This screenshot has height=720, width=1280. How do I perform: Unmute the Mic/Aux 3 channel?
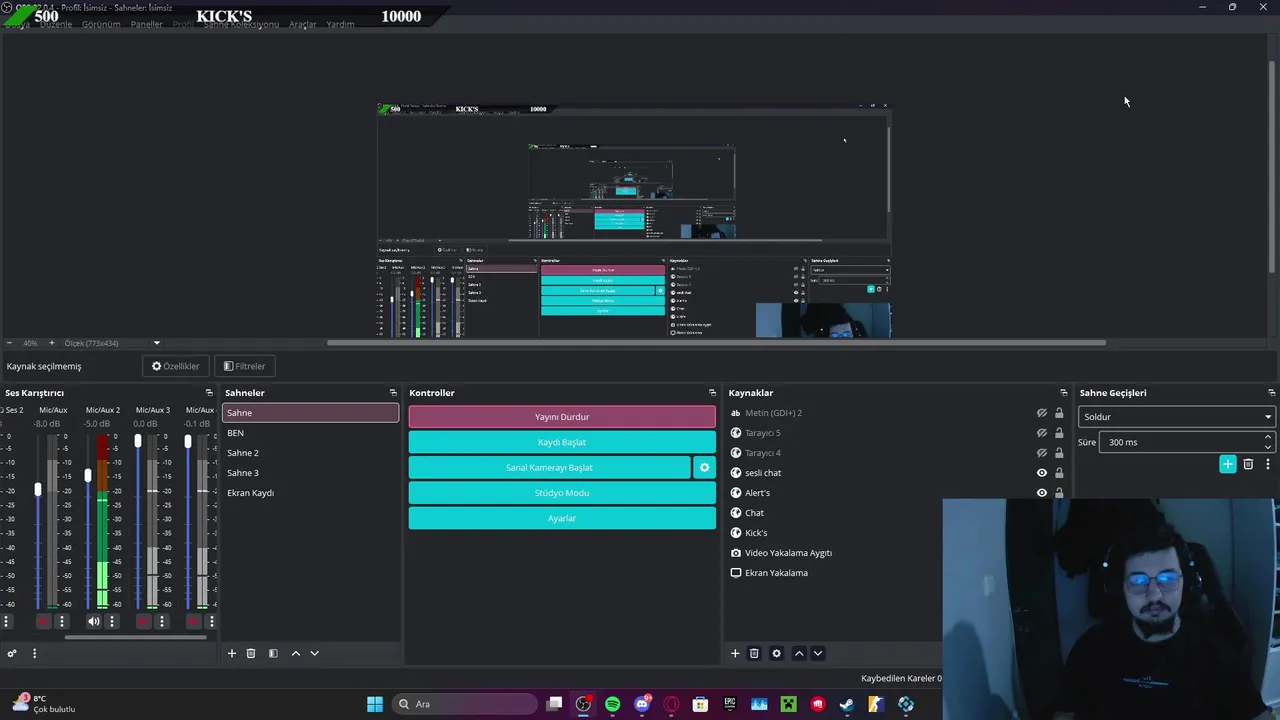pyautogui.click(x=143, y=622)
